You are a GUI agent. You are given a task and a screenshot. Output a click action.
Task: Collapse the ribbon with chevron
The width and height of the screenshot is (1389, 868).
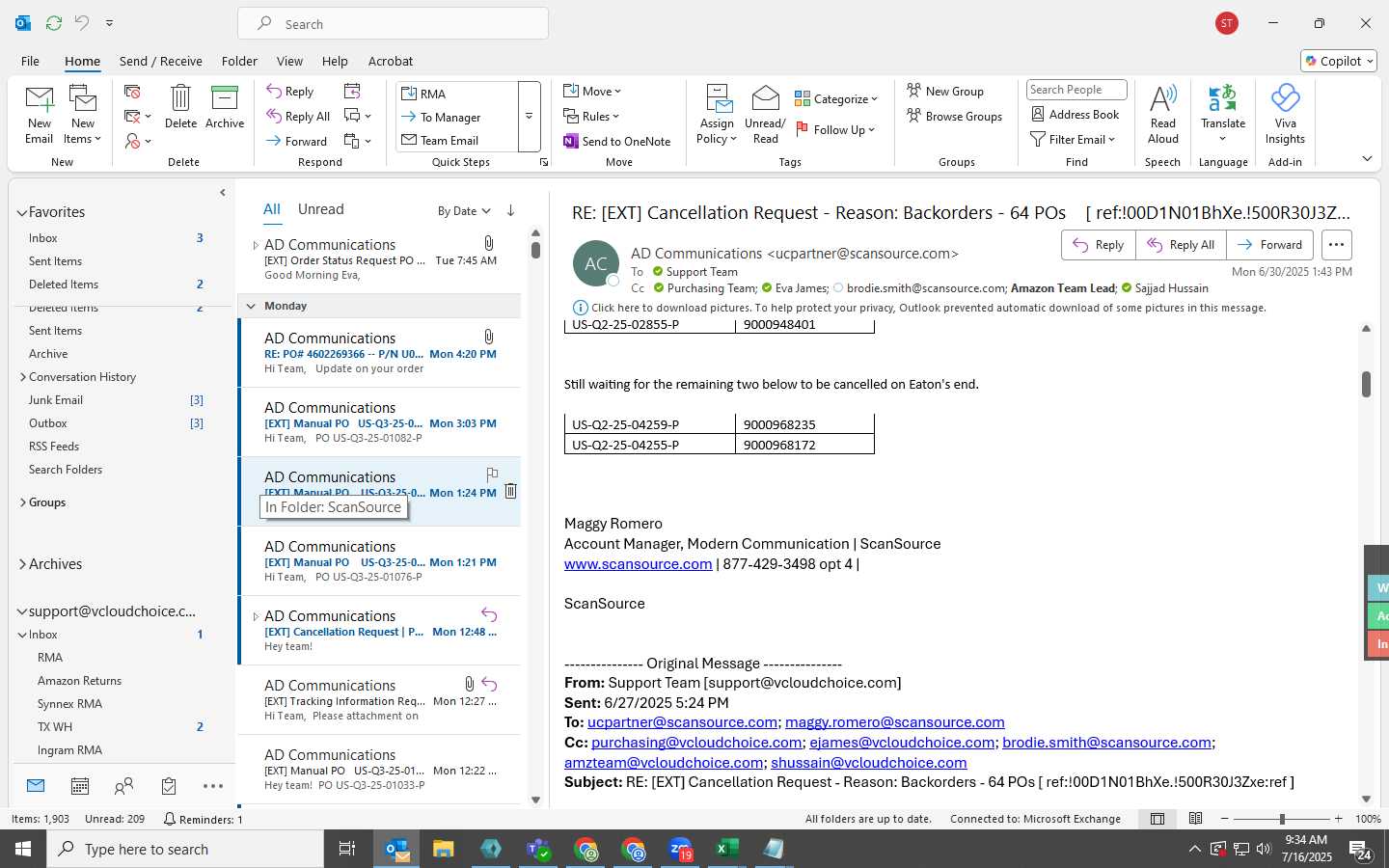(1367, 159)
